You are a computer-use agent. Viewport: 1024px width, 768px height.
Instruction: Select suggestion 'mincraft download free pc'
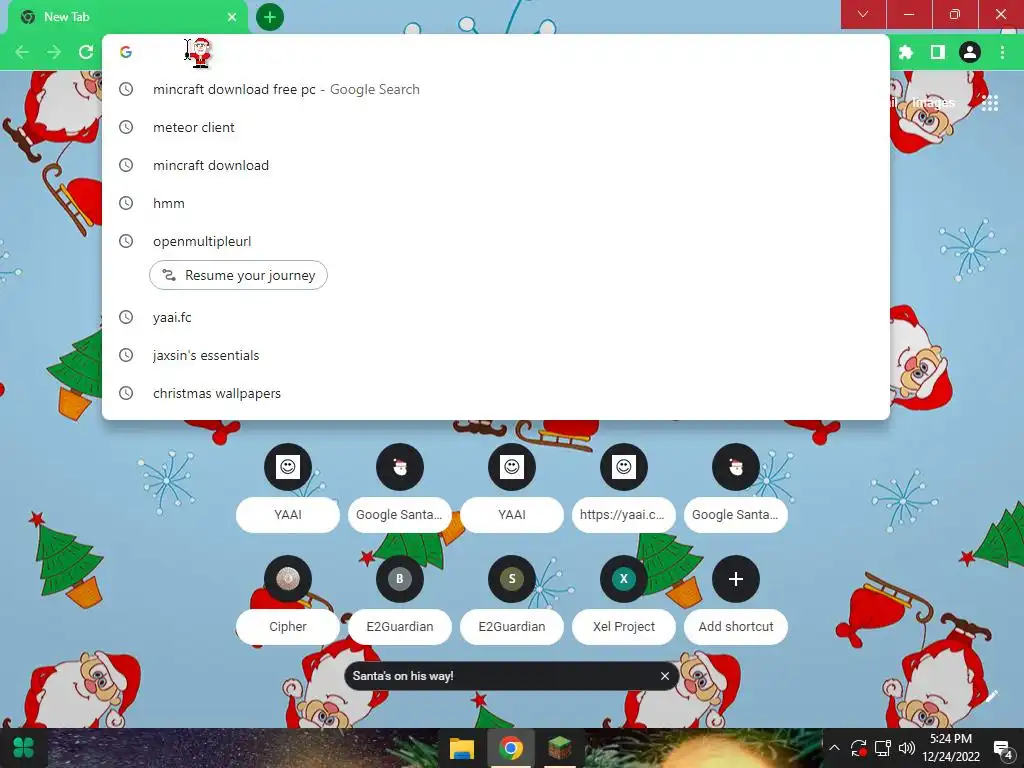click(x=496, y=89)
